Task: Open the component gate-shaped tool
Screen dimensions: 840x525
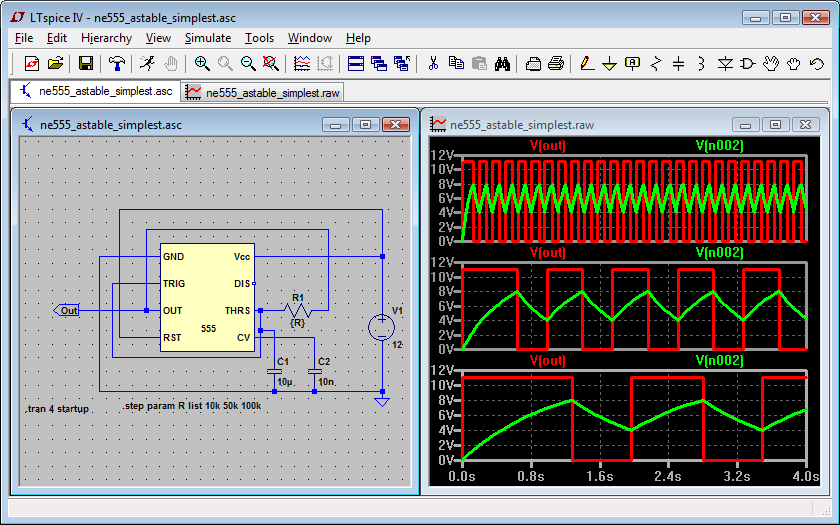Action: pos(748,64)
